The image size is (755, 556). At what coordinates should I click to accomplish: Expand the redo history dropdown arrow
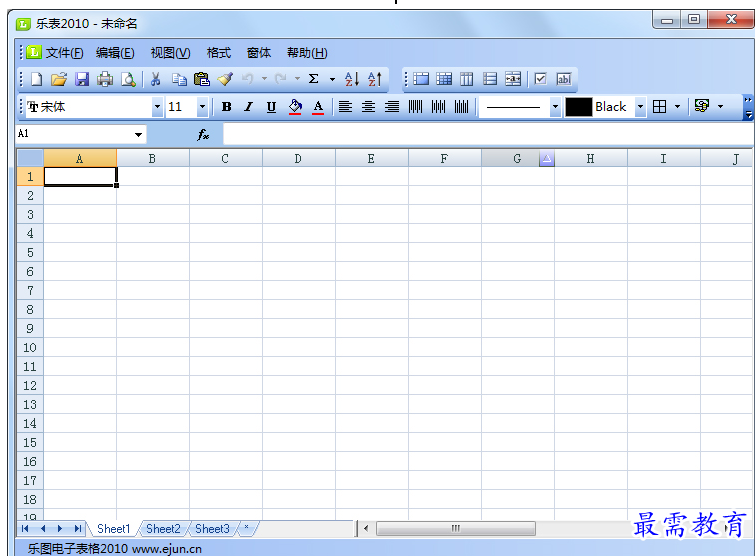pyautogui.click(x=298, y=78)
